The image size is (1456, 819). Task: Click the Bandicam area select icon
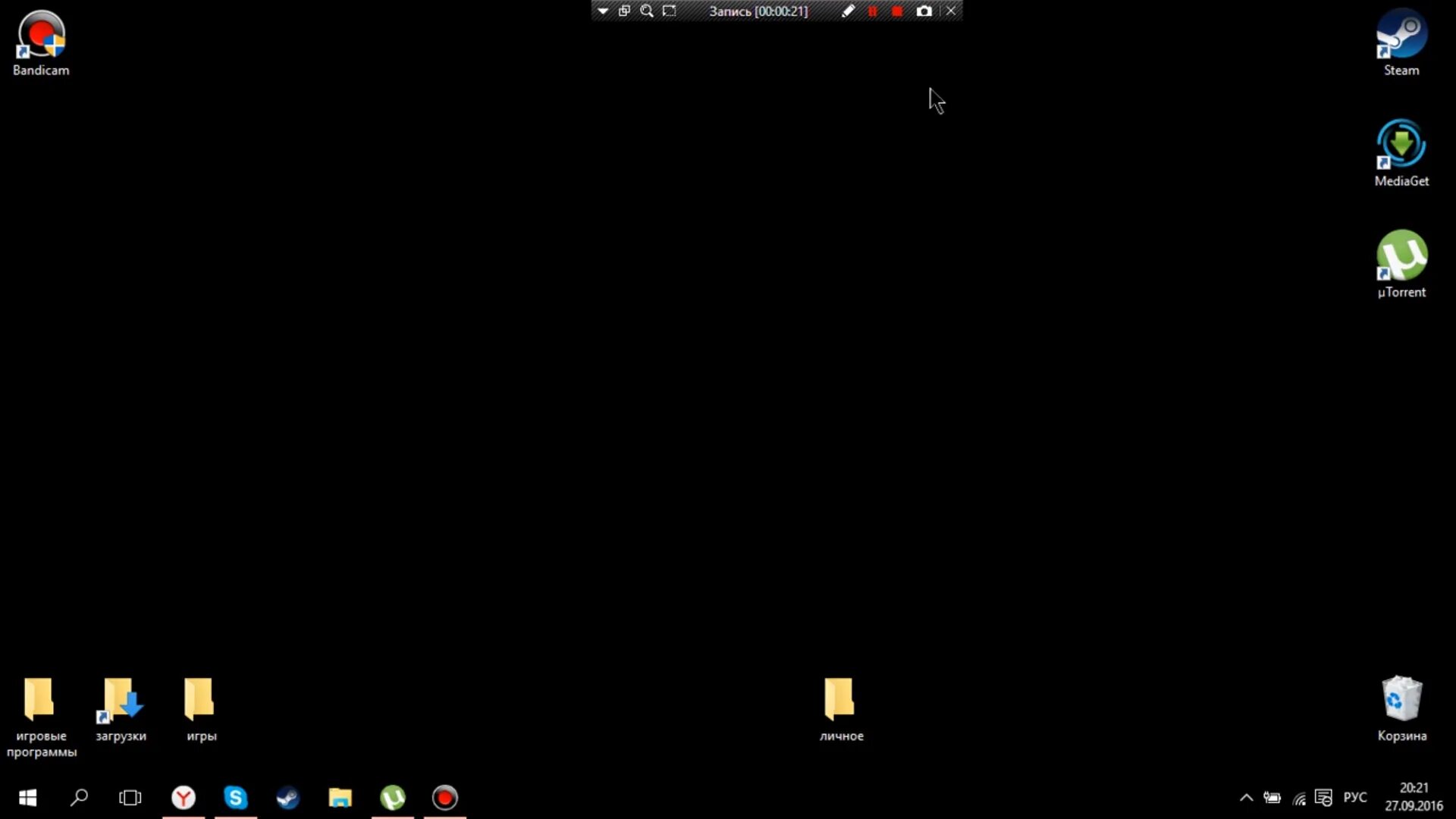pos(669,10)
